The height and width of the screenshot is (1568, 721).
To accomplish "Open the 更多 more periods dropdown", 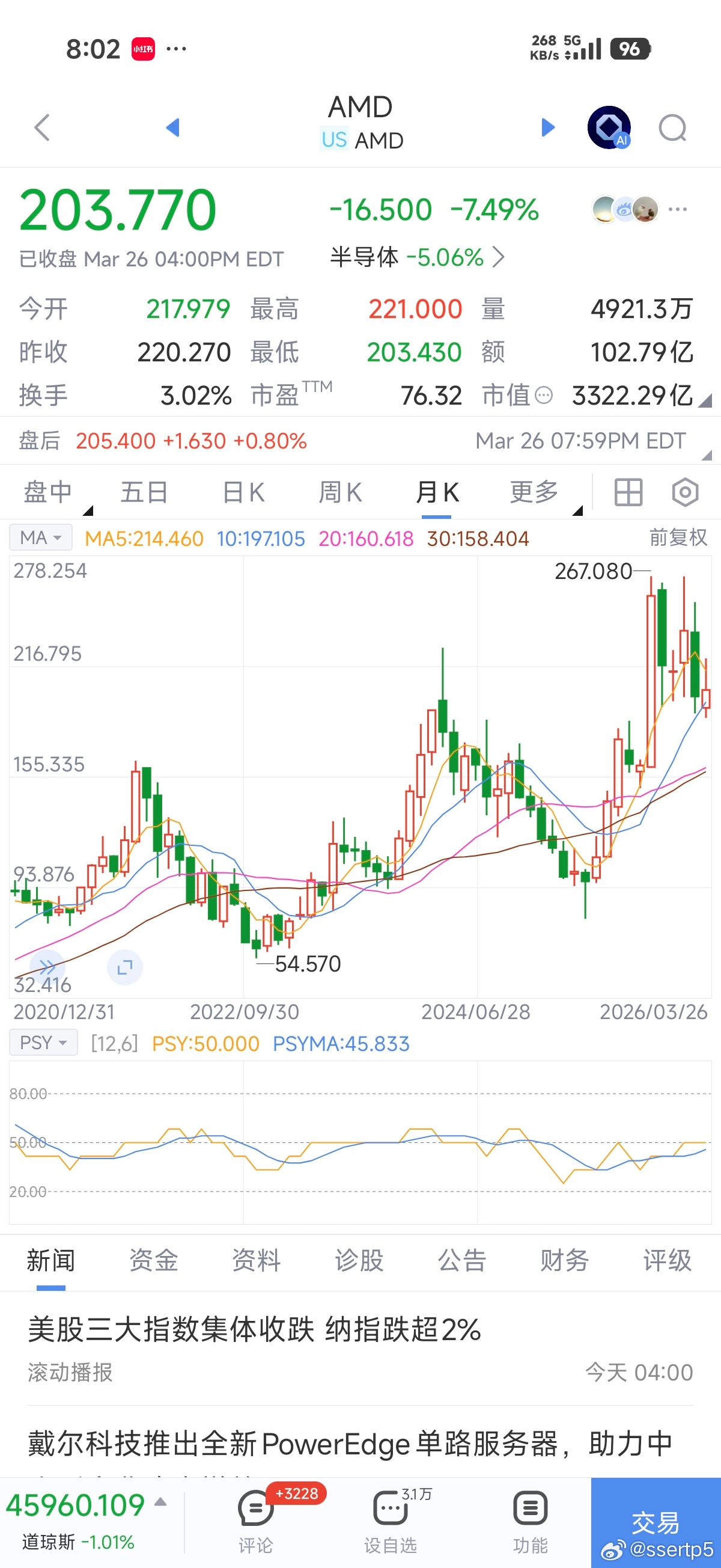I will [x=534, y=492].
